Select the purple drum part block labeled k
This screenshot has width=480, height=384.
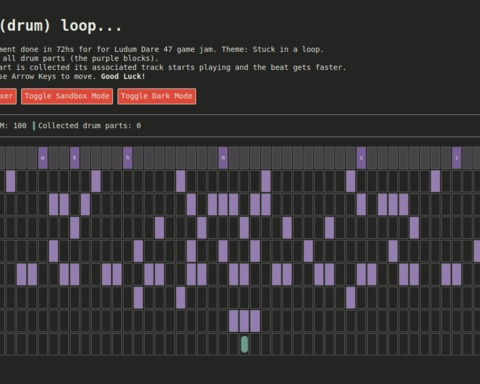tap(75, 158)
